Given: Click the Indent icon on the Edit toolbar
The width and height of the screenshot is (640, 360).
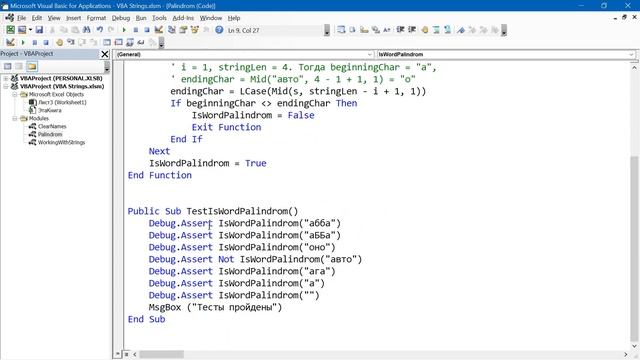Looking at the screenshot, I should tap(400, 30).
